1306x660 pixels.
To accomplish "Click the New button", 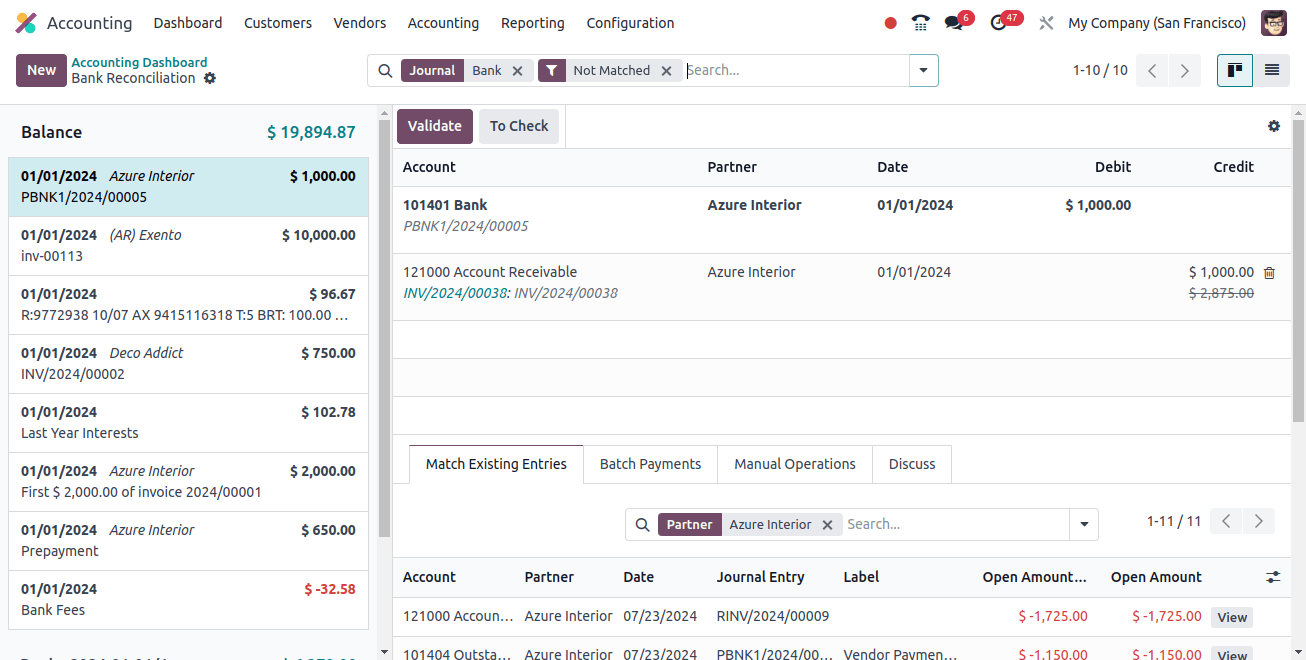I will (x=42, y=70).
